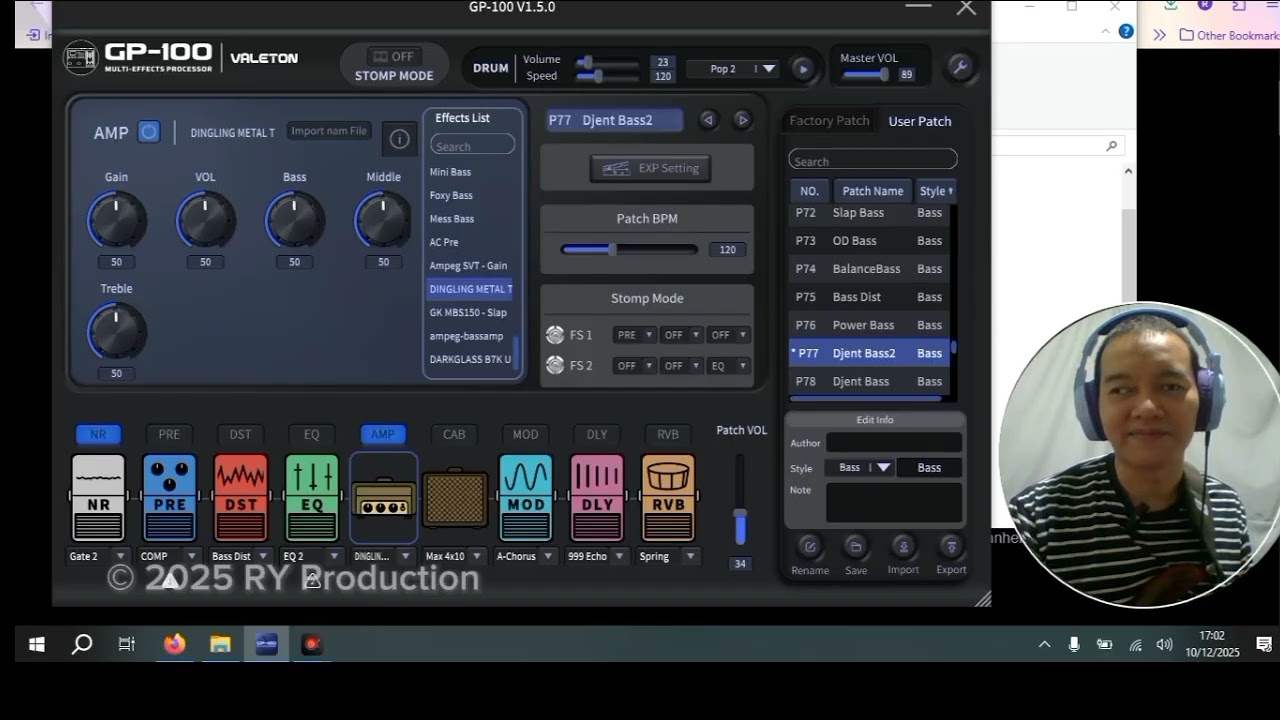Toggle the RVB module on/off

(668, 434)
